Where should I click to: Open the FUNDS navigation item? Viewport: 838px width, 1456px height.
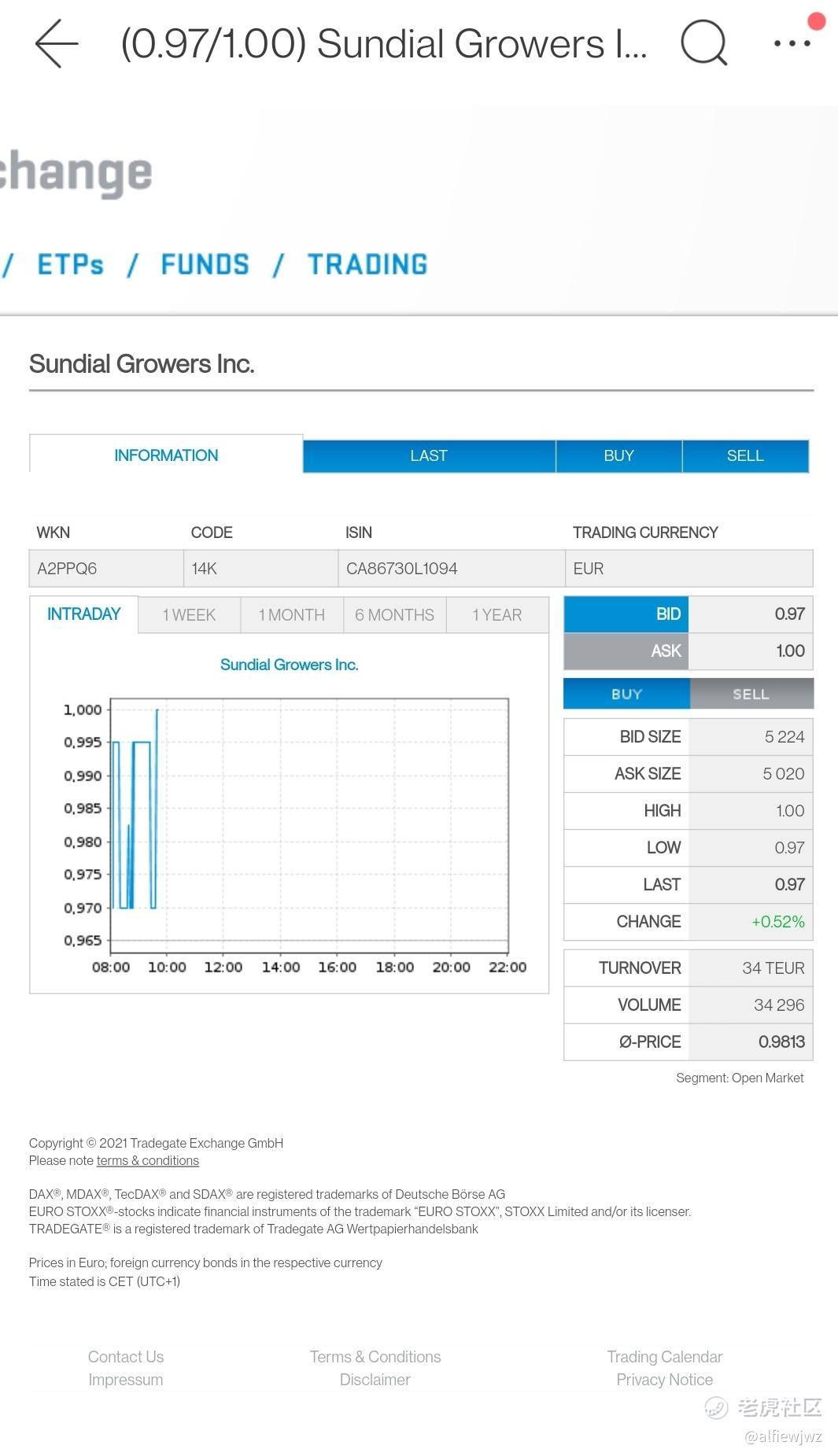point(205,264)
